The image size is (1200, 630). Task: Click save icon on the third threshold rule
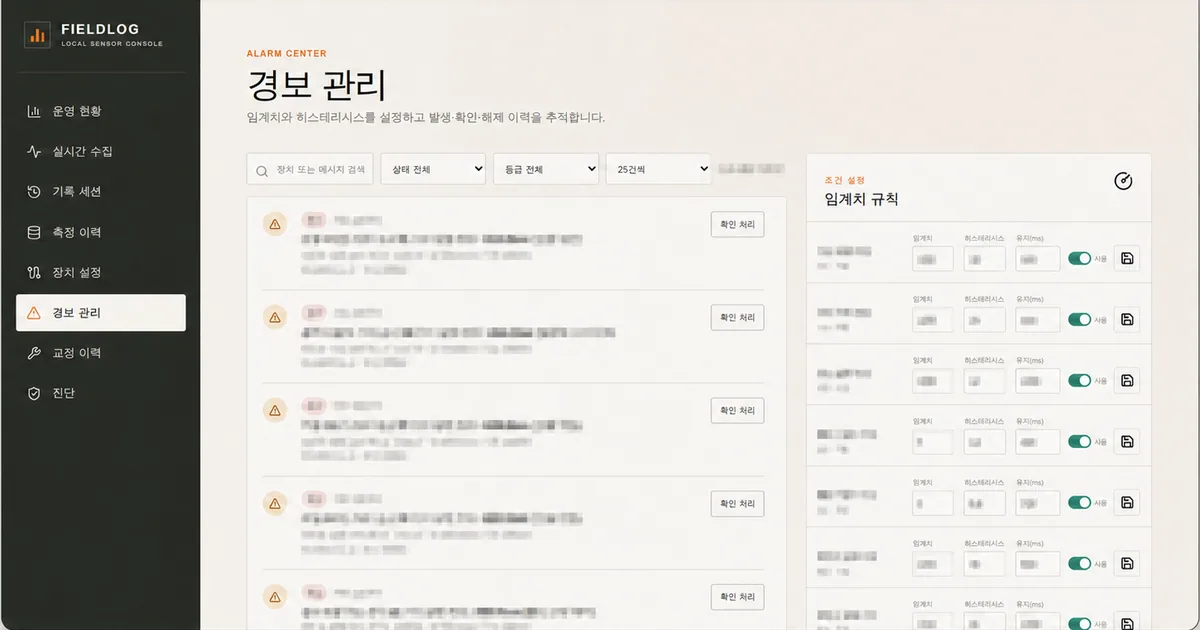1127,381
